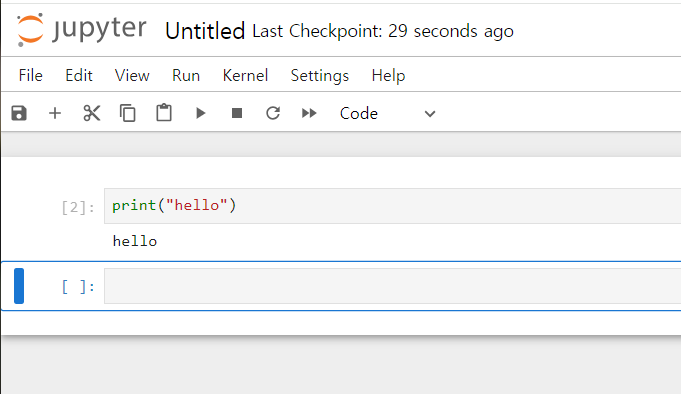The image size is (681, 394).
Task: Click the empty [ ]: cell prompt
Action: coord(78,287)
